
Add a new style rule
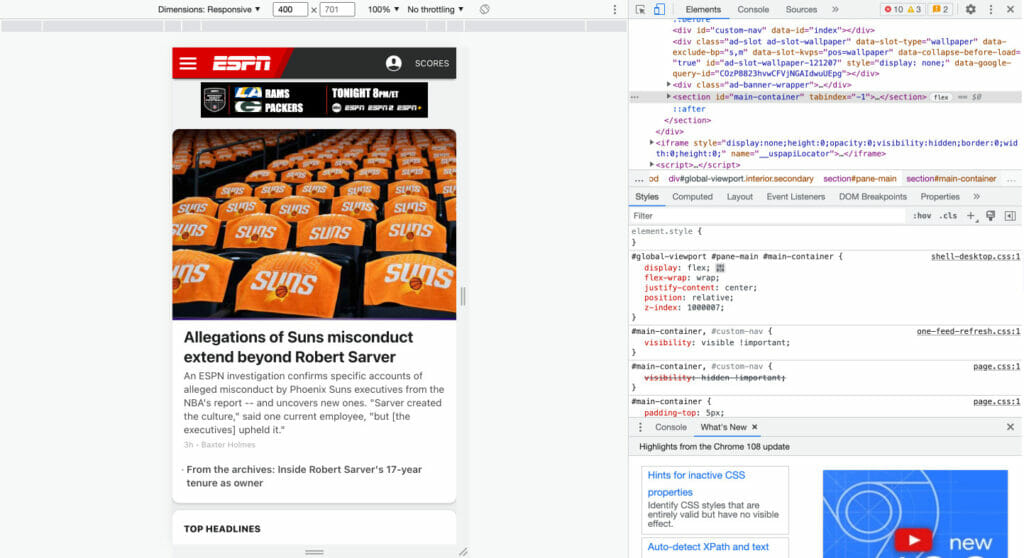[971, 216]
